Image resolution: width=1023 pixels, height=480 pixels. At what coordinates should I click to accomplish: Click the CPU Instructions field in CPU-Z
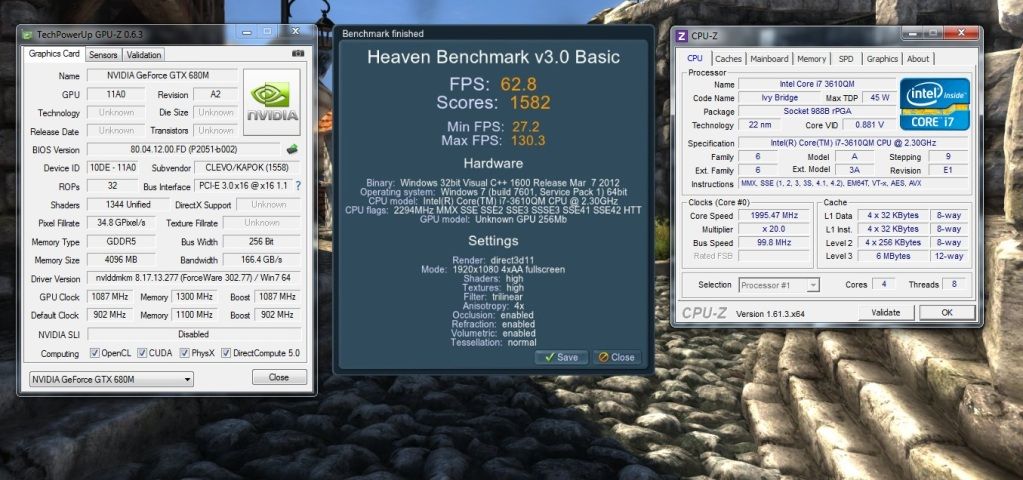pos(853,184)
